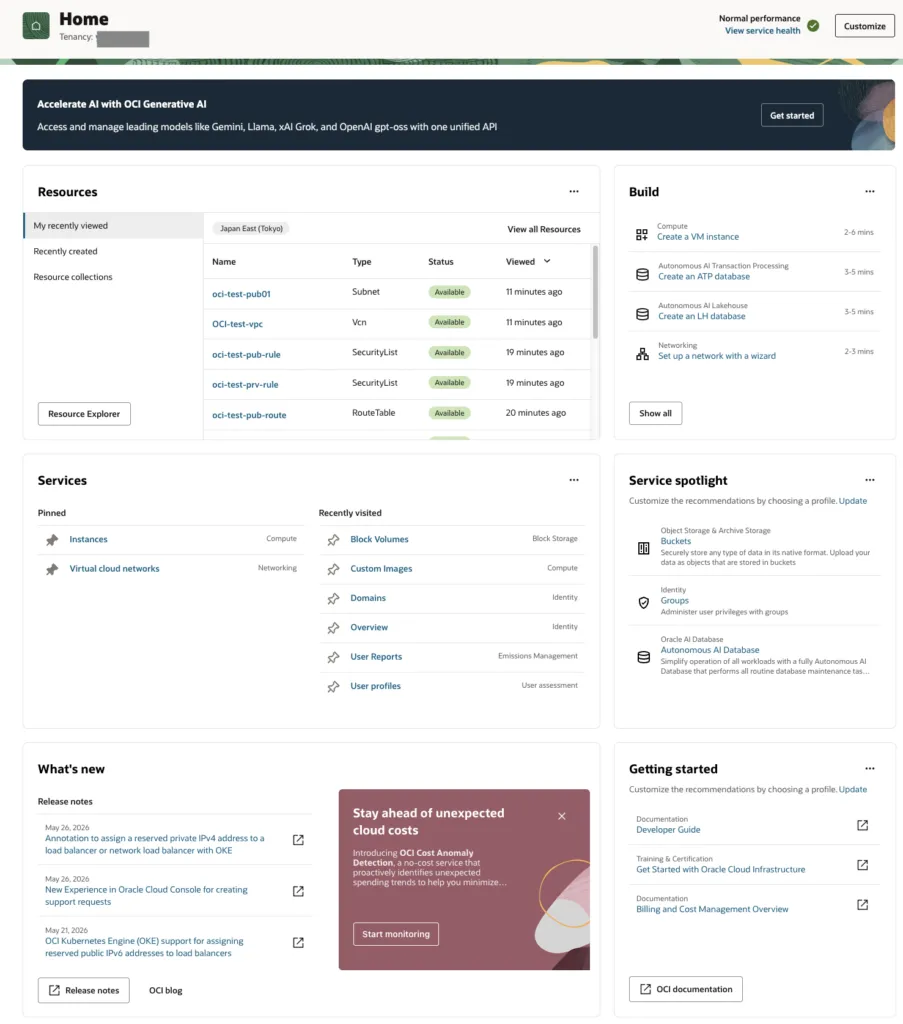Click the Start monitoring button
The height and width of the screenshot is (1024, 903).
point(396,935)
